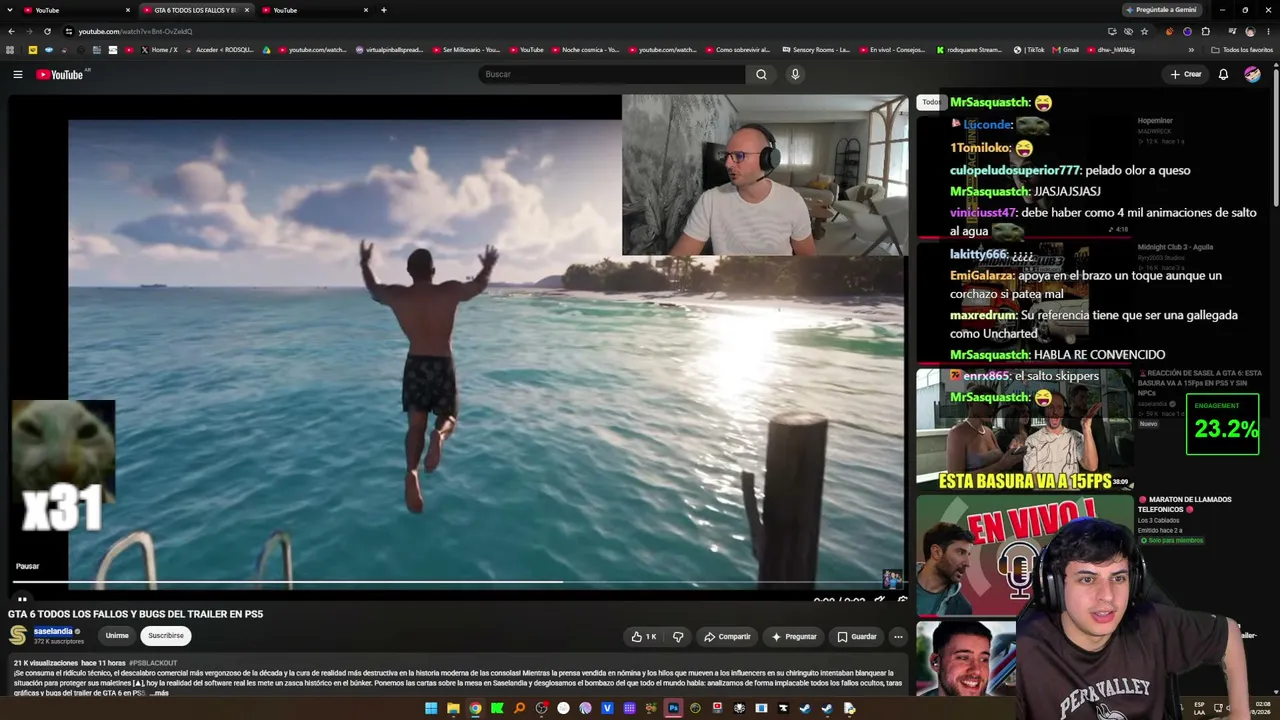Select the Todos filter chip

point(930,102)
